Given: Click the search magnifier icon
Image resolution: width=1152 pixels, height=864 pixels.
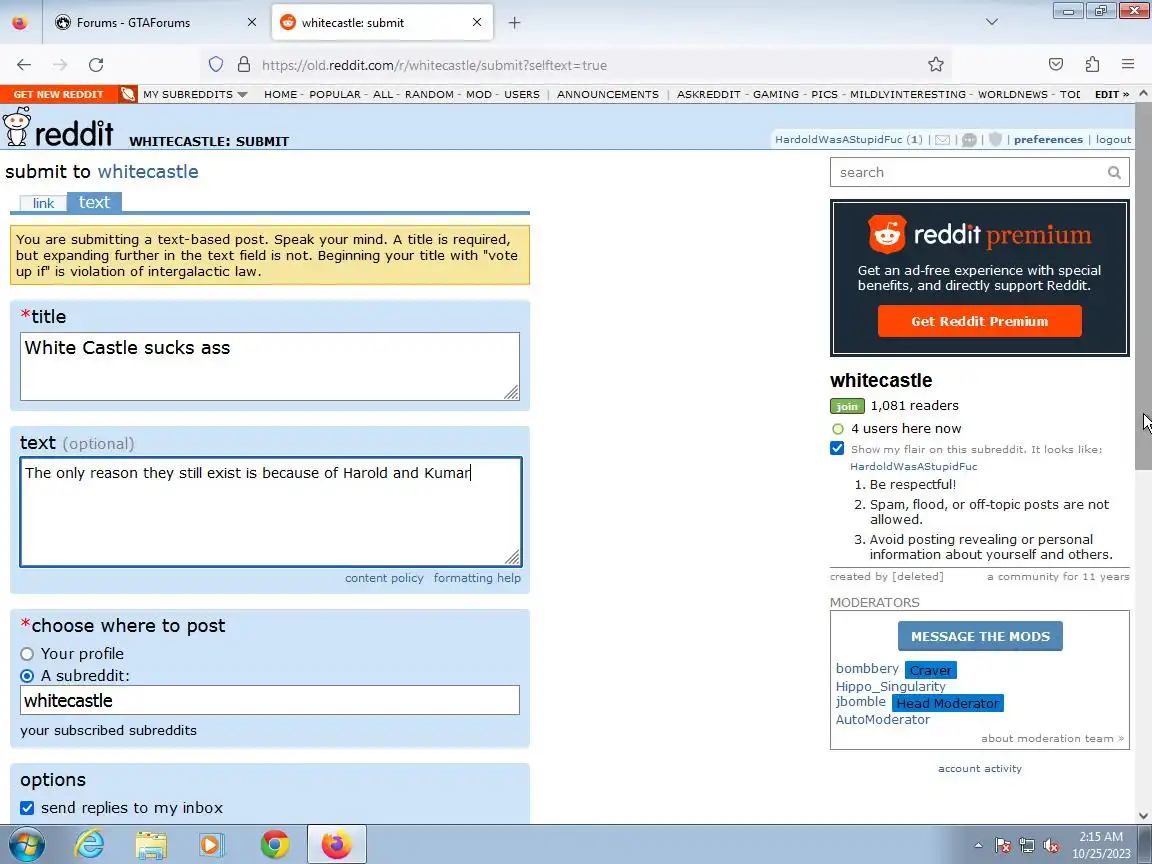Looking at the screenshot, I should pos(1115,173).
